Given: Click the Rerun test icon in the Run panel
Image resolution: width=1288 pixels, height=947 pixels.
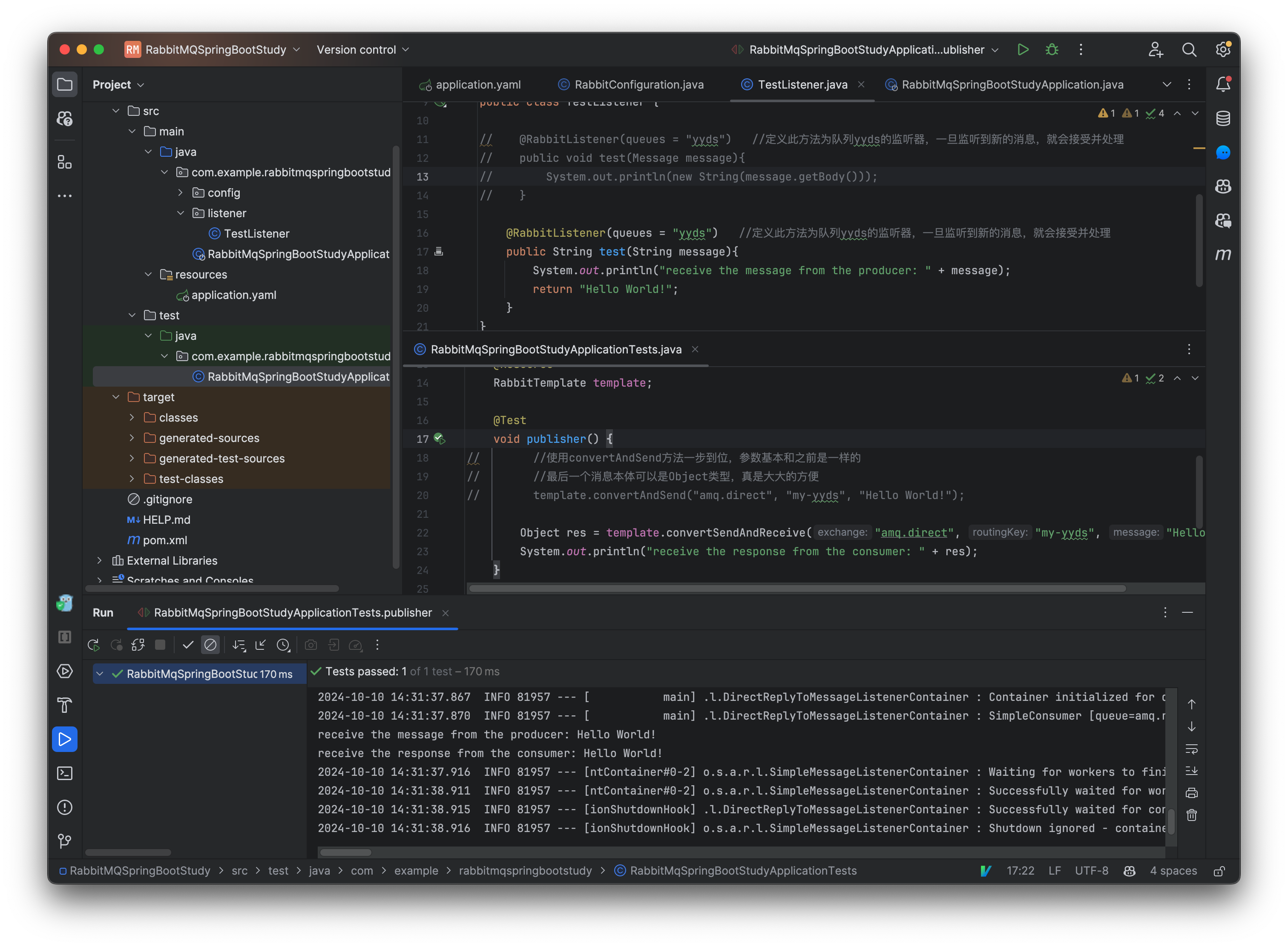Looking at the screenshot, I should pos(93,645).
